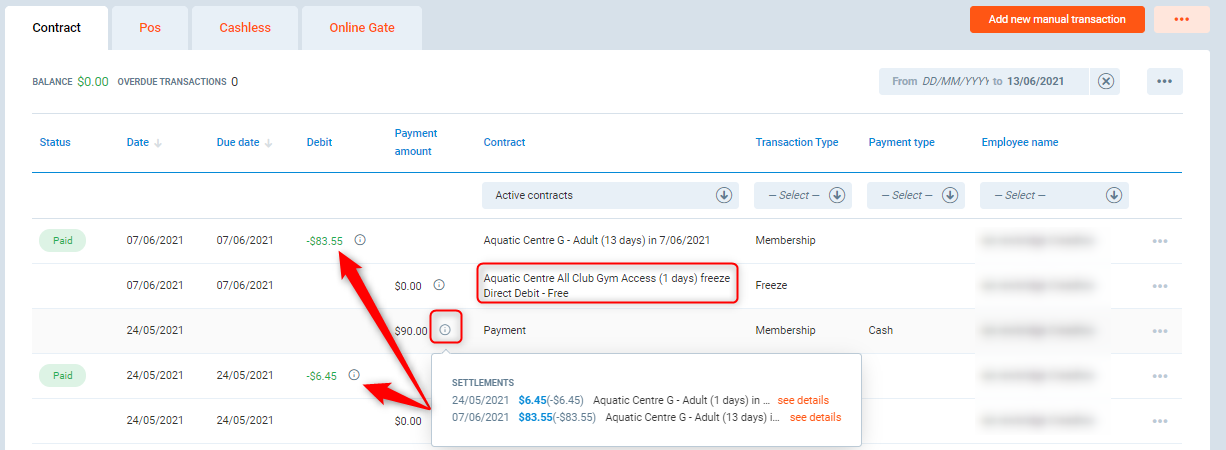Sort transactions by Date column arrow

(159, 143)
